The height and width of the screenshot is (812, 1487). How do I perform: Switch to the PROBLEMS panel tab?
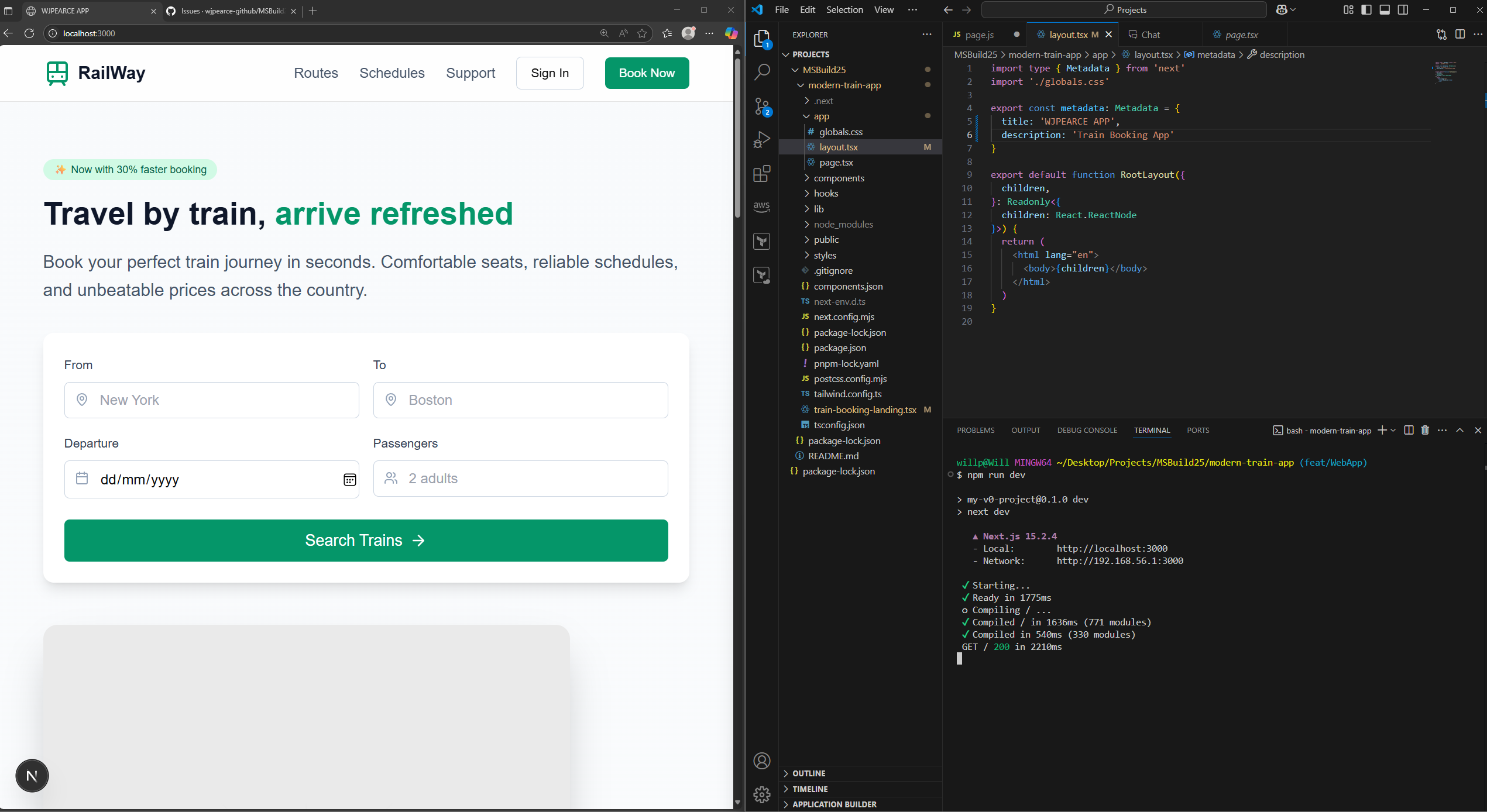976,430
